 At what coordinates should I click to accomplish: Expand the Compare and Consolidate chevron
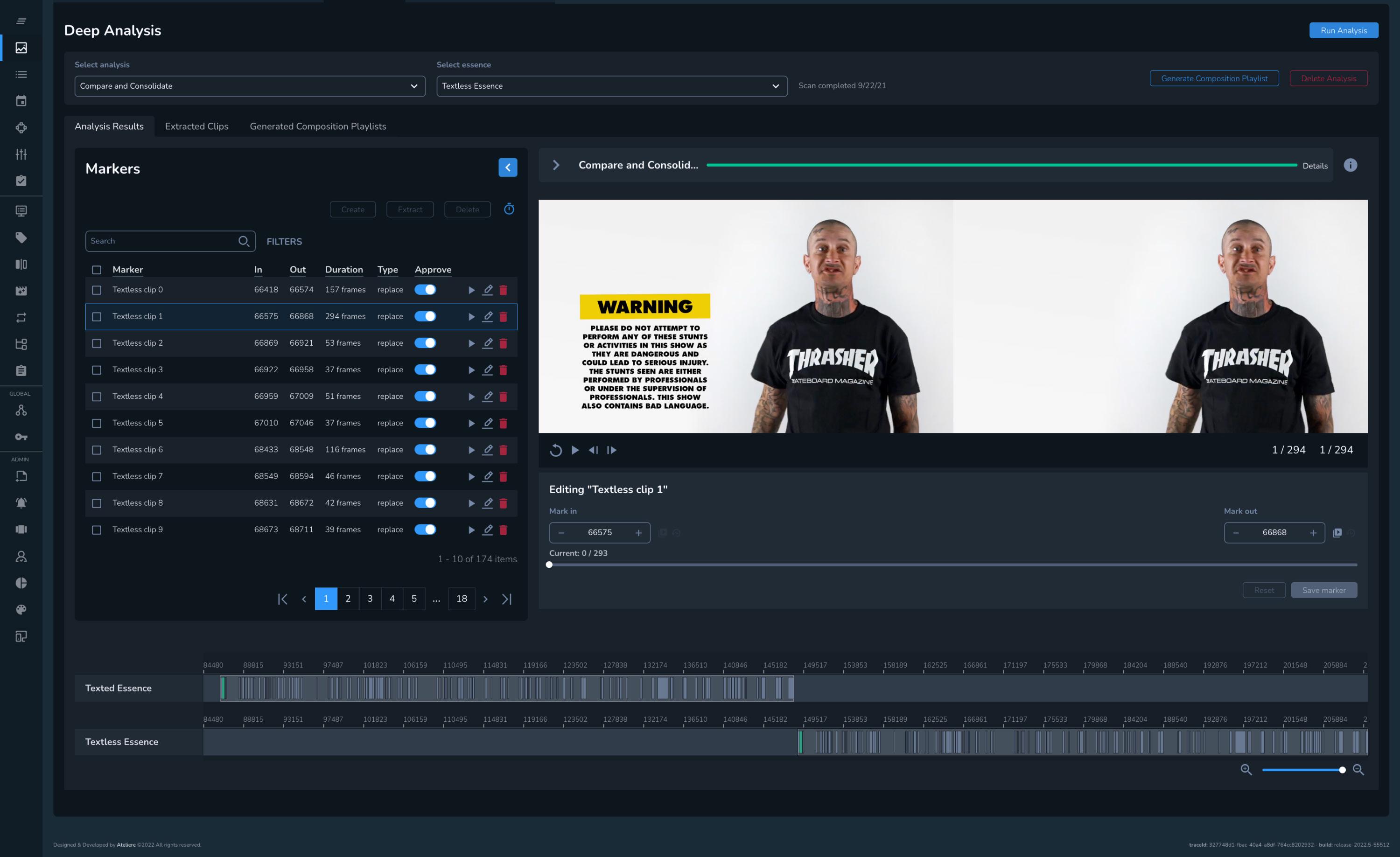(556, 165)
